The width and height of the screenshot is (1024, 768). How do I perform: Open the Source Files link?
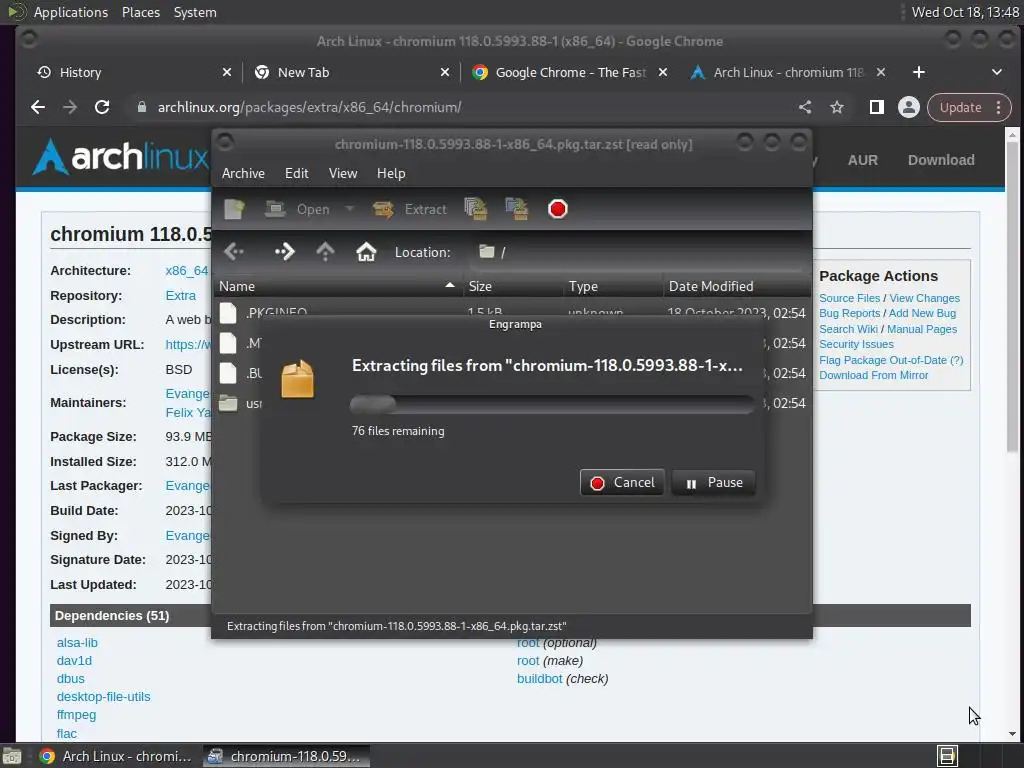click(850, 298)
